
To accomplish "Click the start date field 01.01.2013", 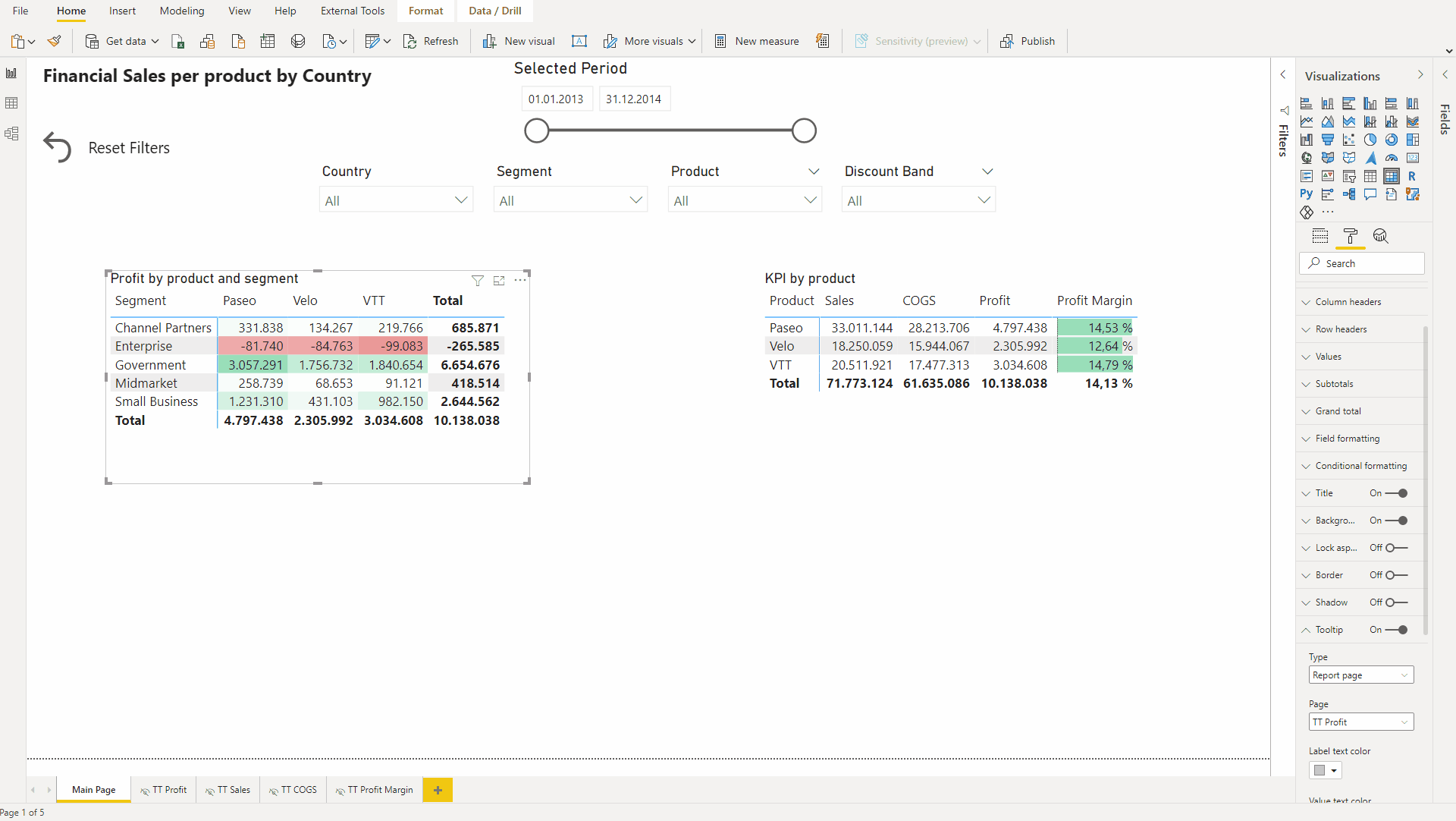I will pos(556,99).
